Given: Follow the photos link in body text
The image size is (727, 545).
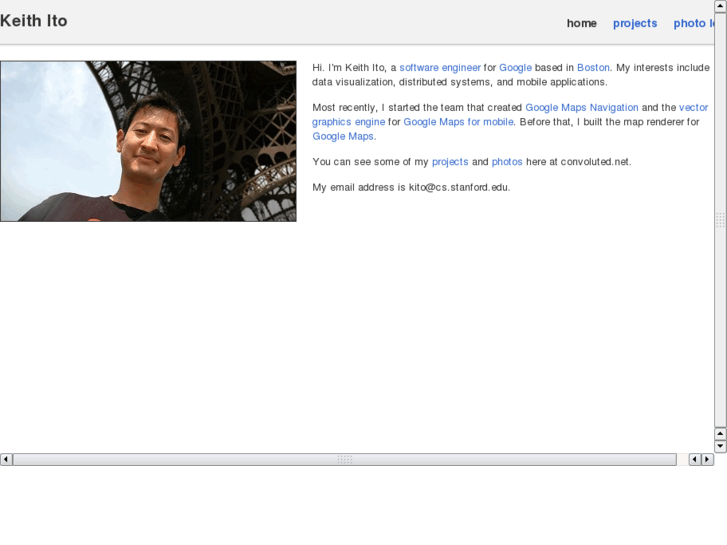Looking at the screenshot, I should (507, 162).
